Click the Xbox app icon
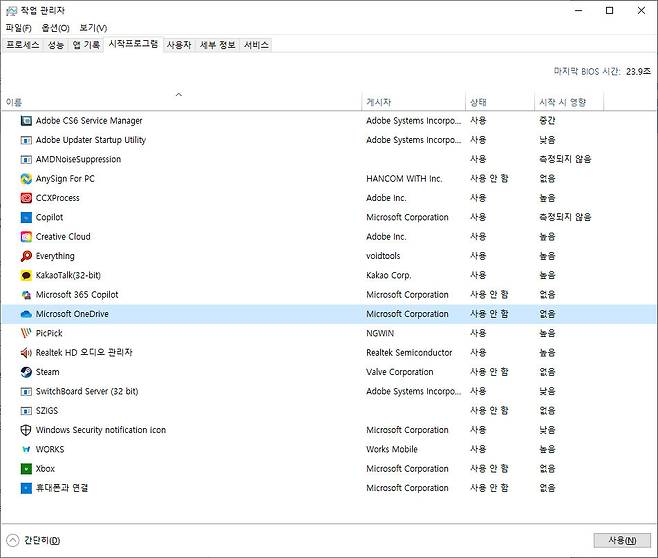Image resolution: width=658 pixels, height=558 pixels. (26, 469)
